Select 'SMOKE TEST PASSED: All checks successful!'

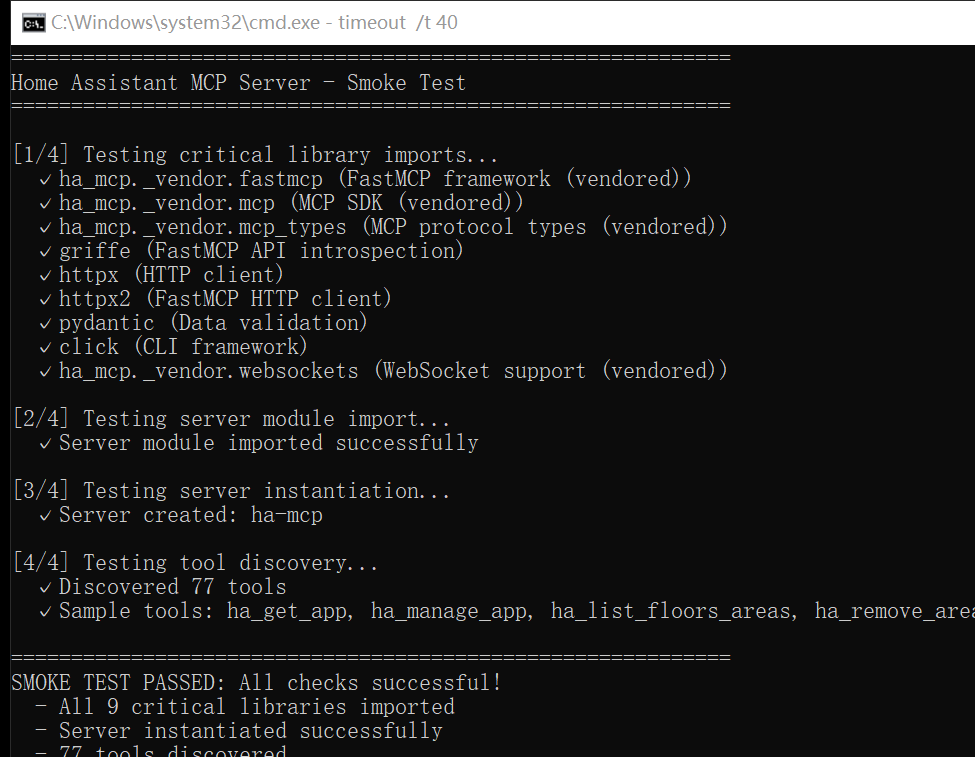click(x=256, y=683)
